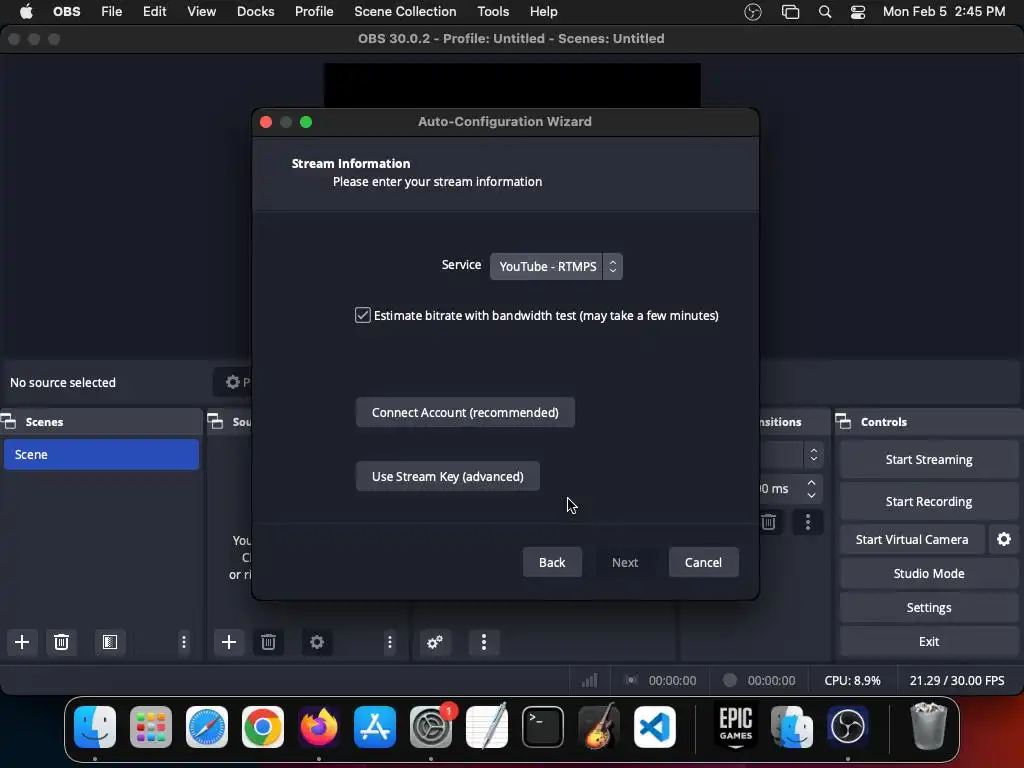Open the audio mixer three-dot menu

(x=484, y=642)
